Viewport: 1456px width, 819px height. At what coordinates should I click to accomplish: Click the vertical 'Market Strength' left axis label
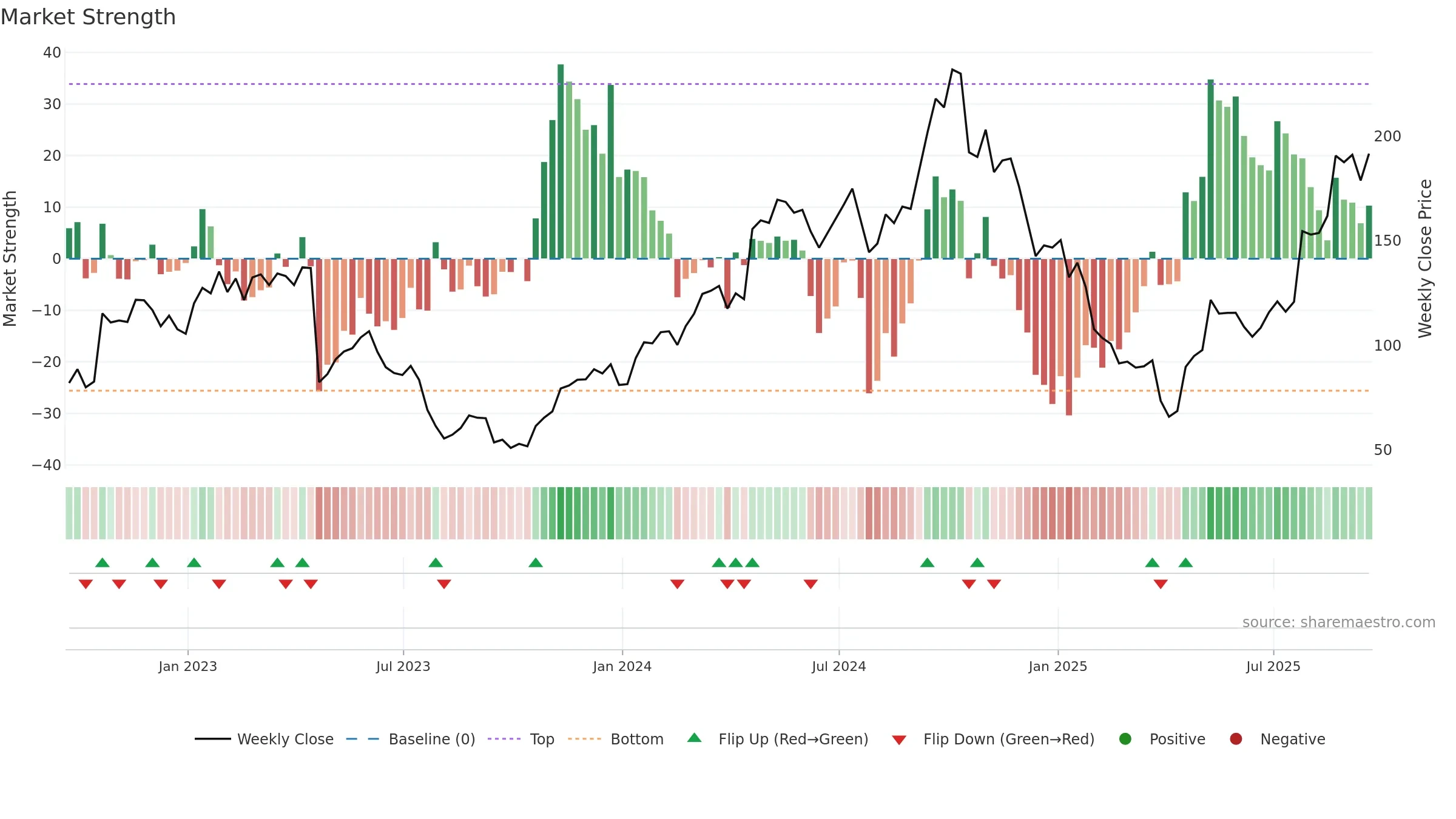click(x=10, y=258)
